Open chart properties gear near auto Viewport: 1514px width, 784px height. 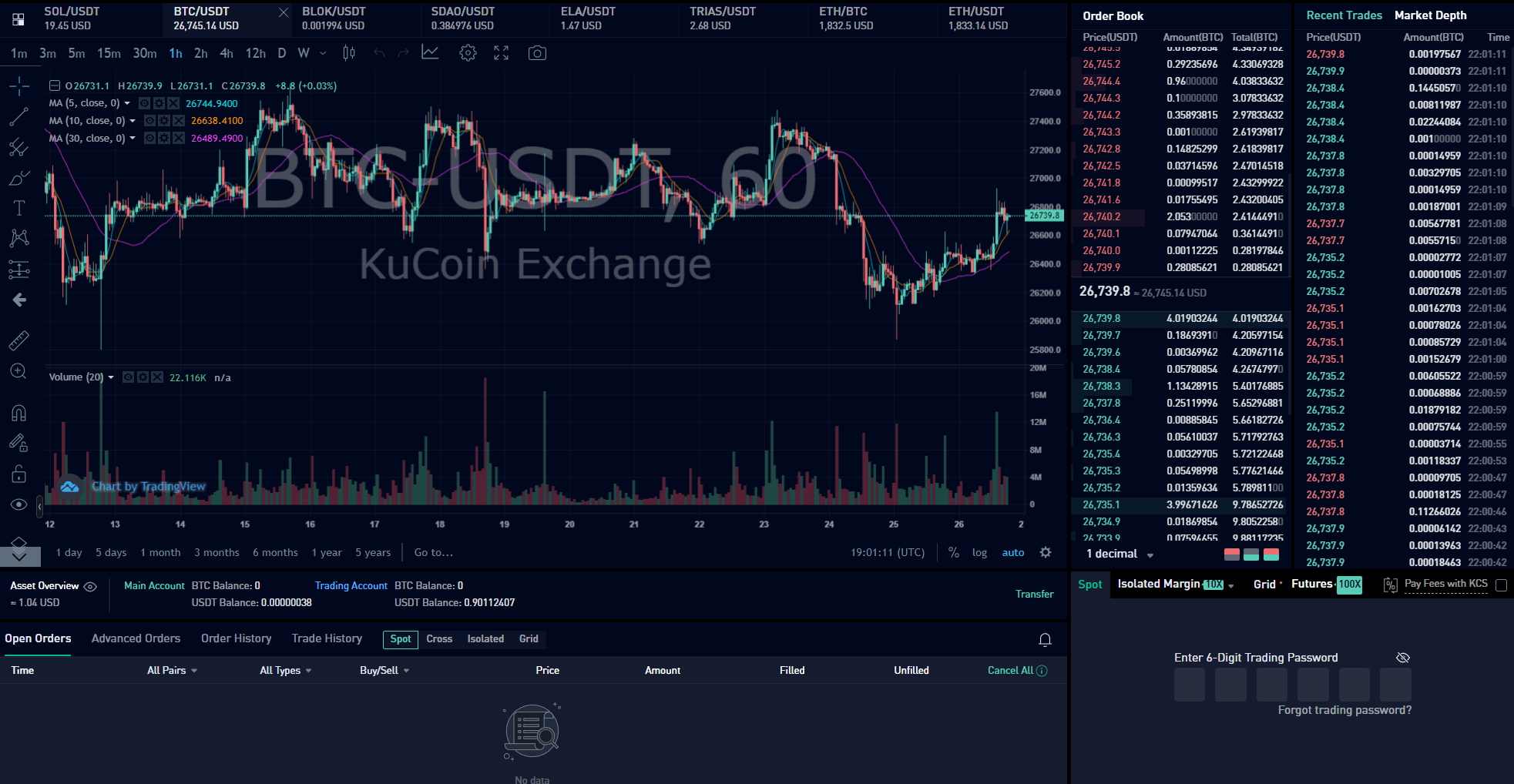click(x=1046, y=552)
